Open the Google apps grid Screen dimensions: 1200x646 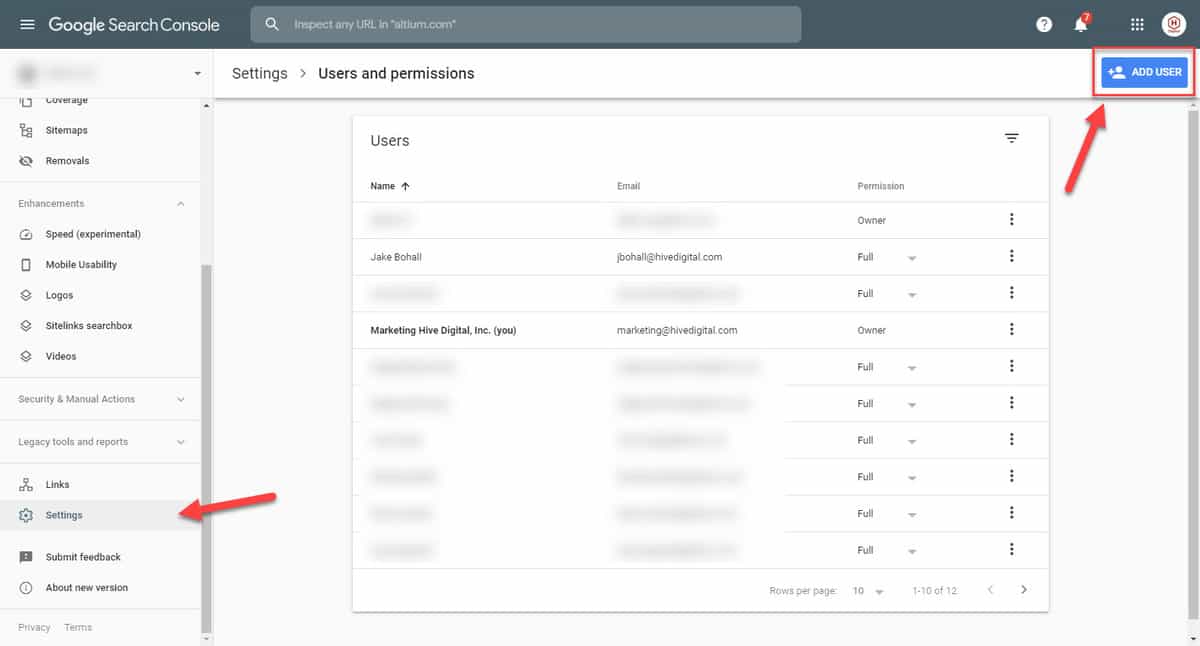(x=1137, y=25)
